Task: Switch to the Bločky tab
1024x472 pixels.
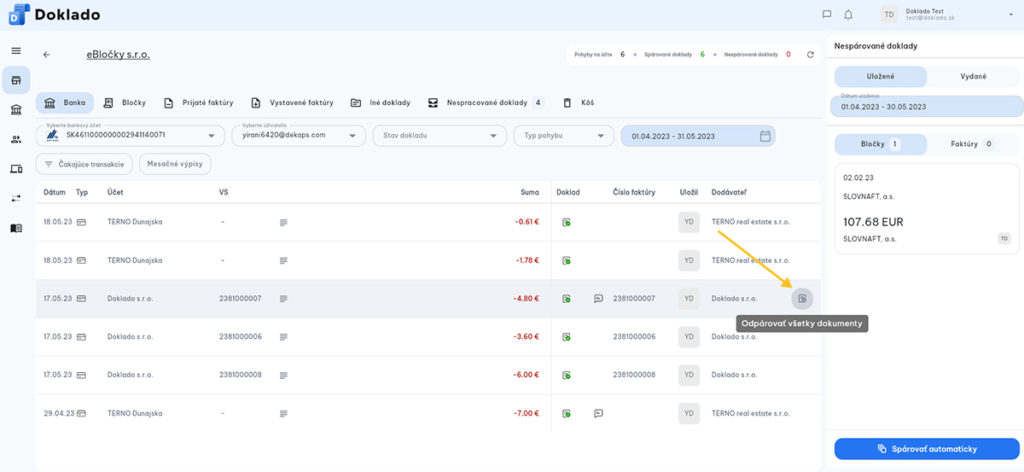Action: (125, 102)
